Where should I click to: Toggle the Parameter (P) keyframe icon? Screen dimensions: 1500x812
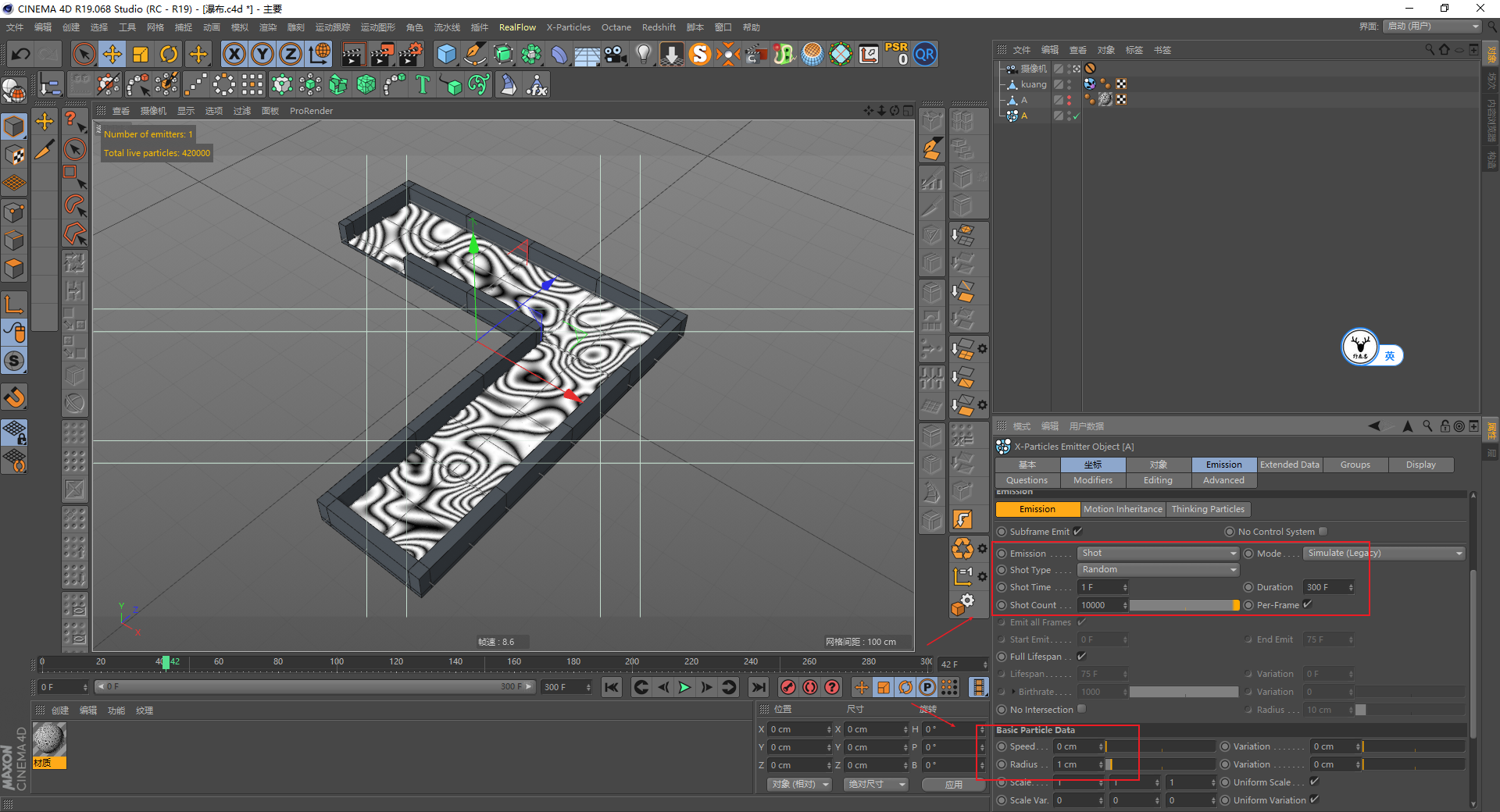click(927, 687)
